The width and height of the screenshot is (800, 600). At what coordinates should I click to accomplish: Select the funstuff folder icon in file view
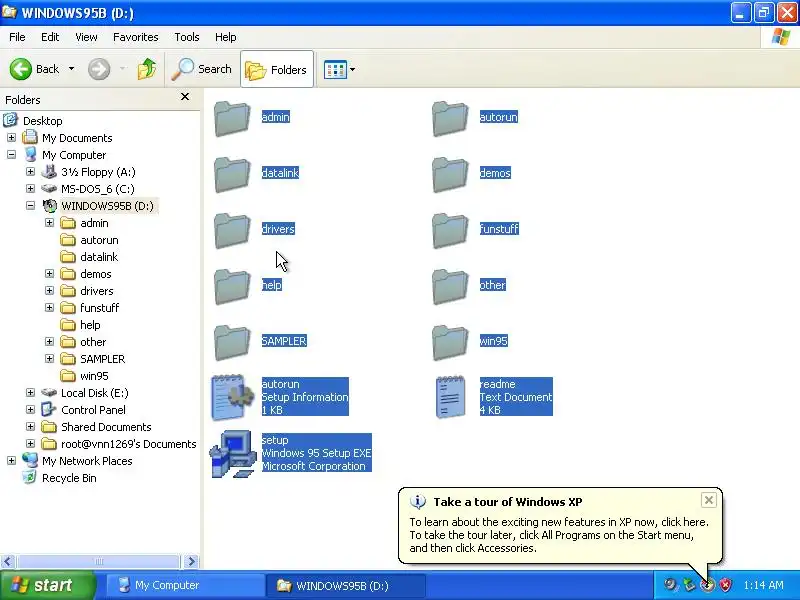pos(450,231)
